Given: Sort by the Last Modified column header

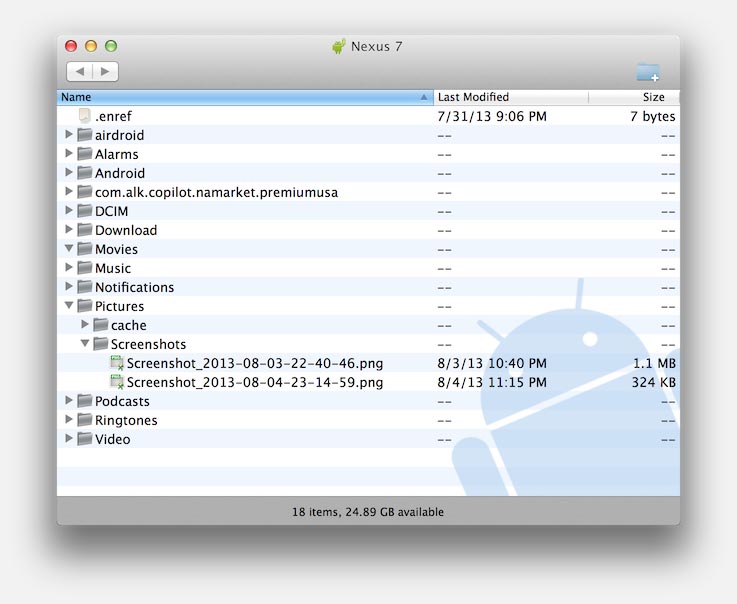Looking at the screenshot, I should point(511,97).
